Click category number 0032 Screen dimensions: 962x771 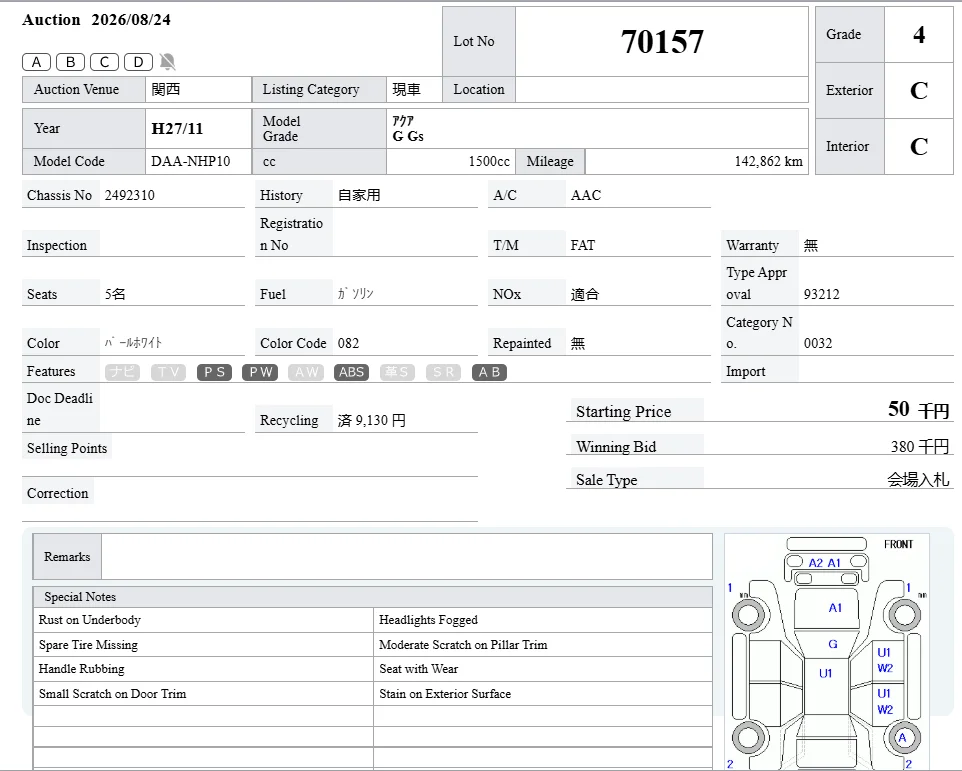pyautogui.click(x=818, y=343)
